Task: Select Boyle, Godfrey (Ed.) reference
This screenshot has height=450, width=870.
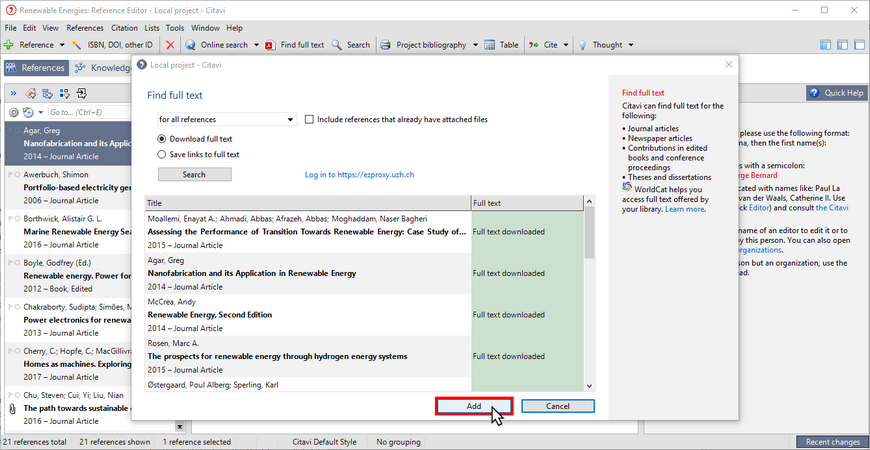Action: pos(68,276)
